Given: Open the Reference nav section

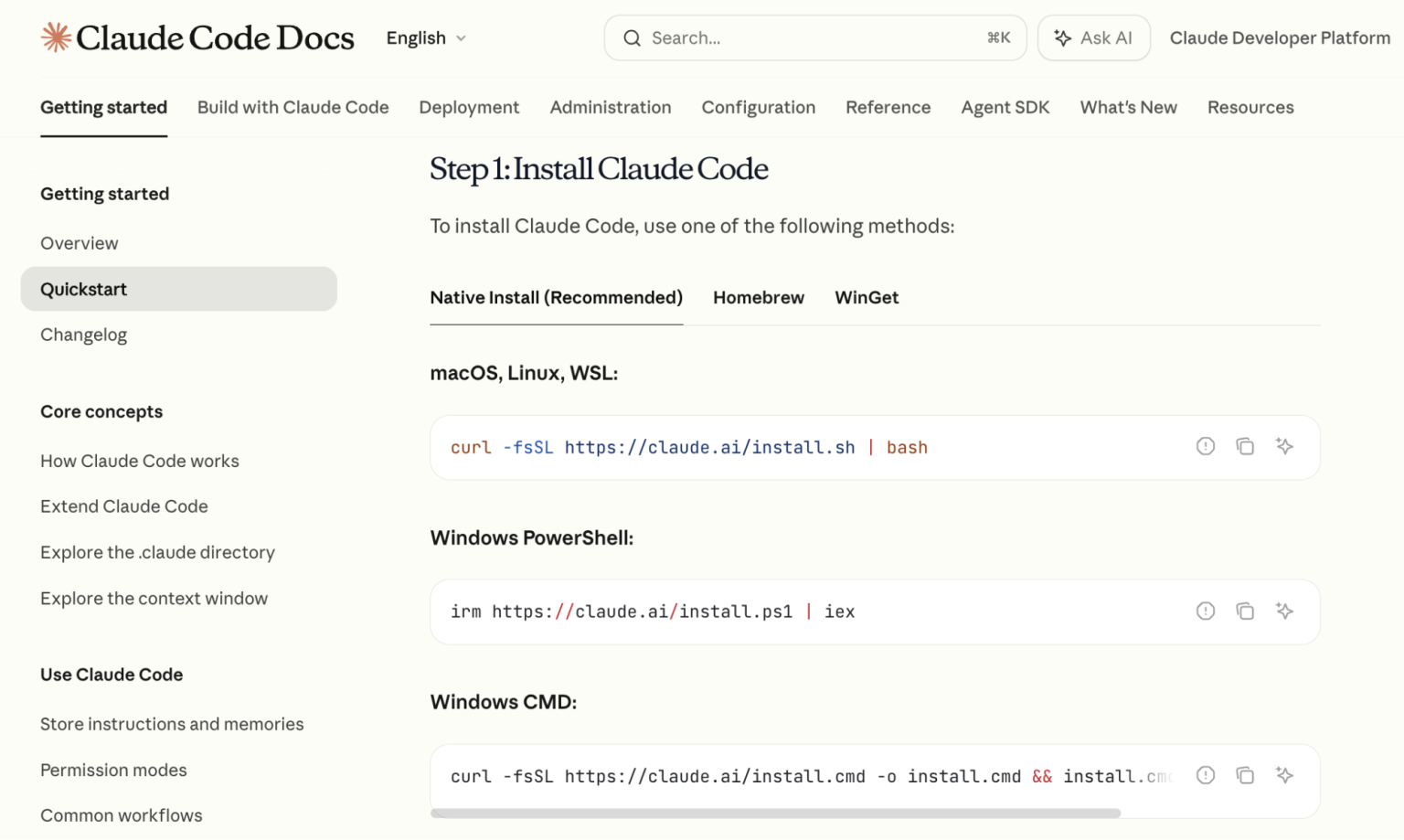Looking at the screenshot, I should click(888, 108).
